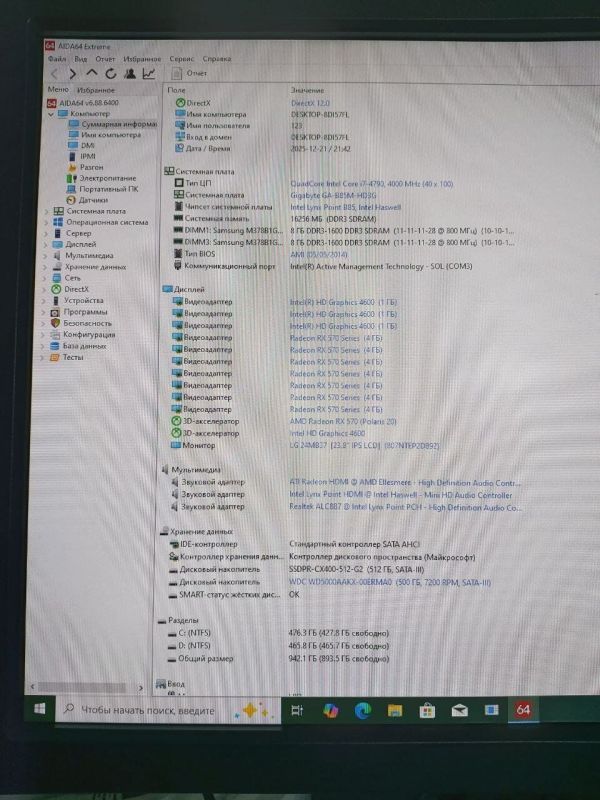The image size is (600, 800).
Task: Click the Поле column header
Action: [x=176, y=90]
